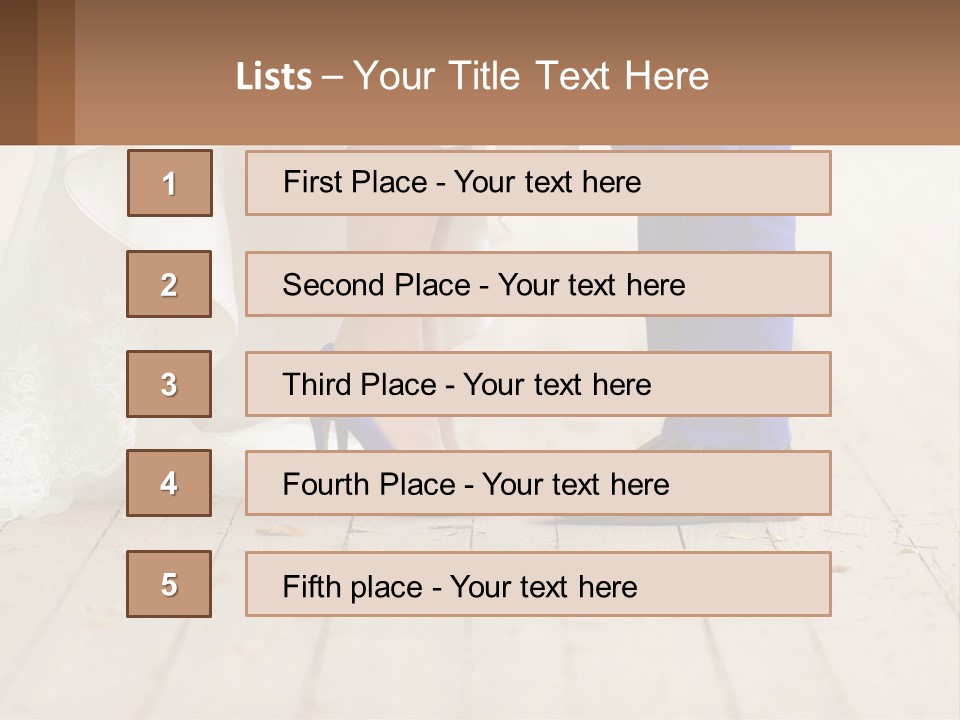Select the number 2 square

(169, 284)
